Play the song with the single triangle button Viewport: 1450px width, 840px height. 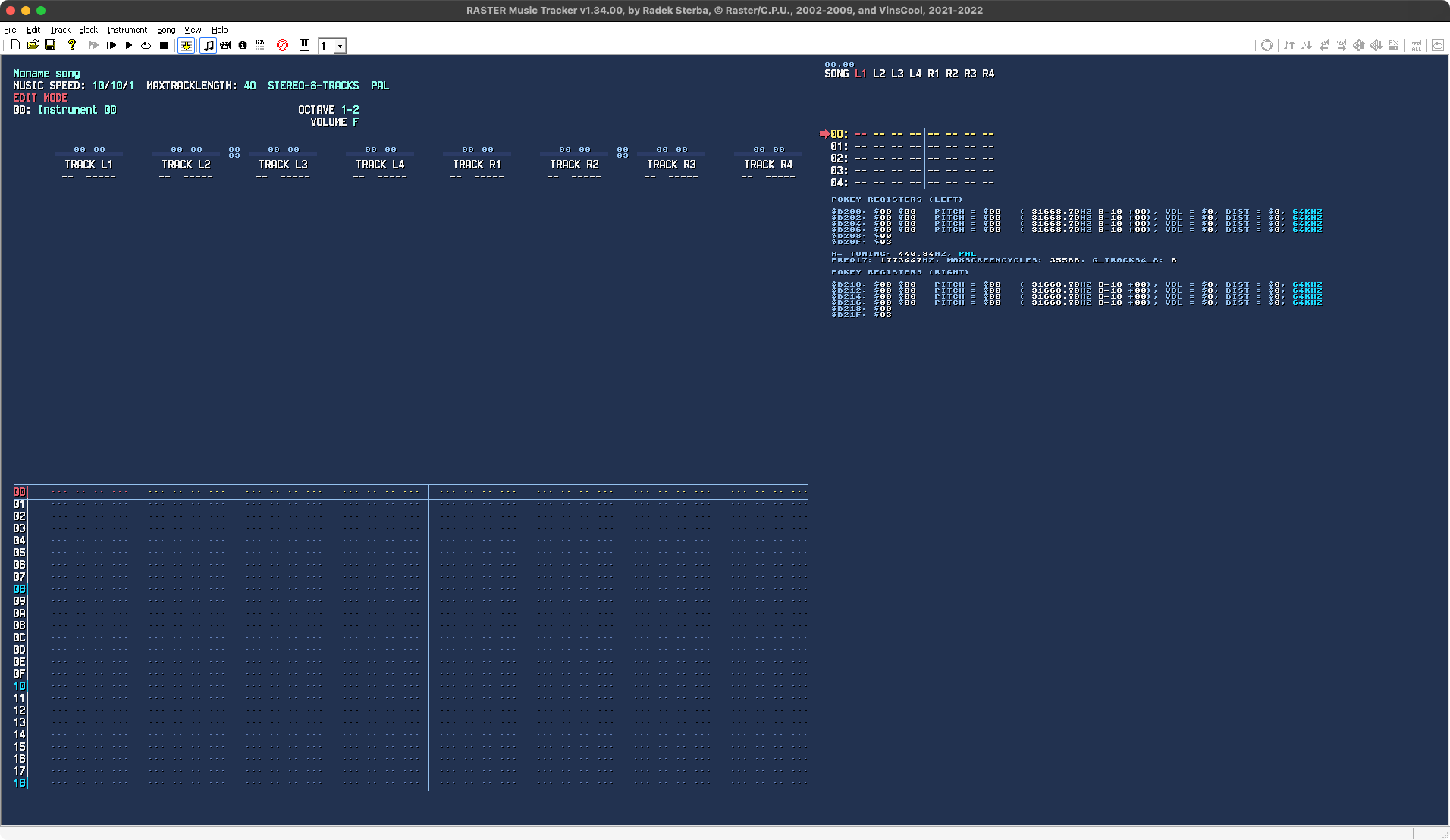click(129, 45)
